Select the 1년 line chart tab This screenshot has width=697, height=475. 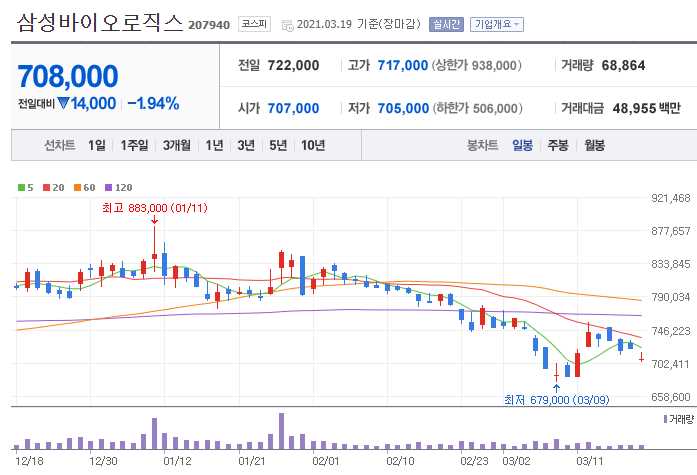(214, 145)
